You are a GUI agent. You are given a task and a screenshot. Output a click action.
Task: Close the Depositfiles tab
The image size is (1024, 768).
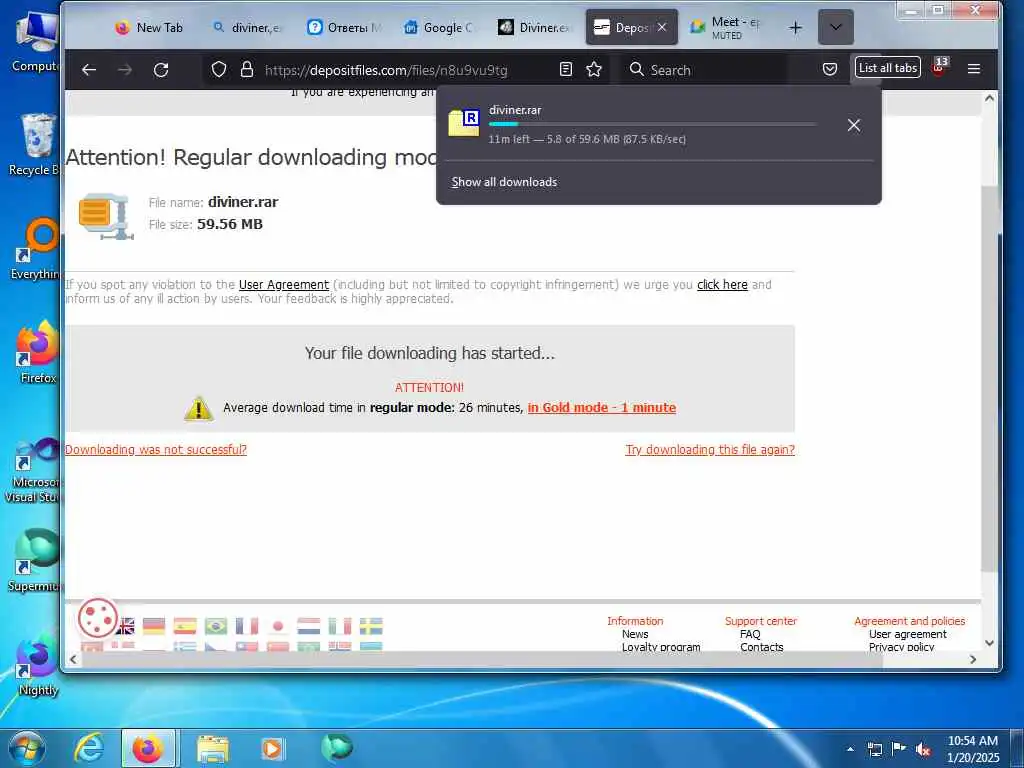tap(662, 27)
